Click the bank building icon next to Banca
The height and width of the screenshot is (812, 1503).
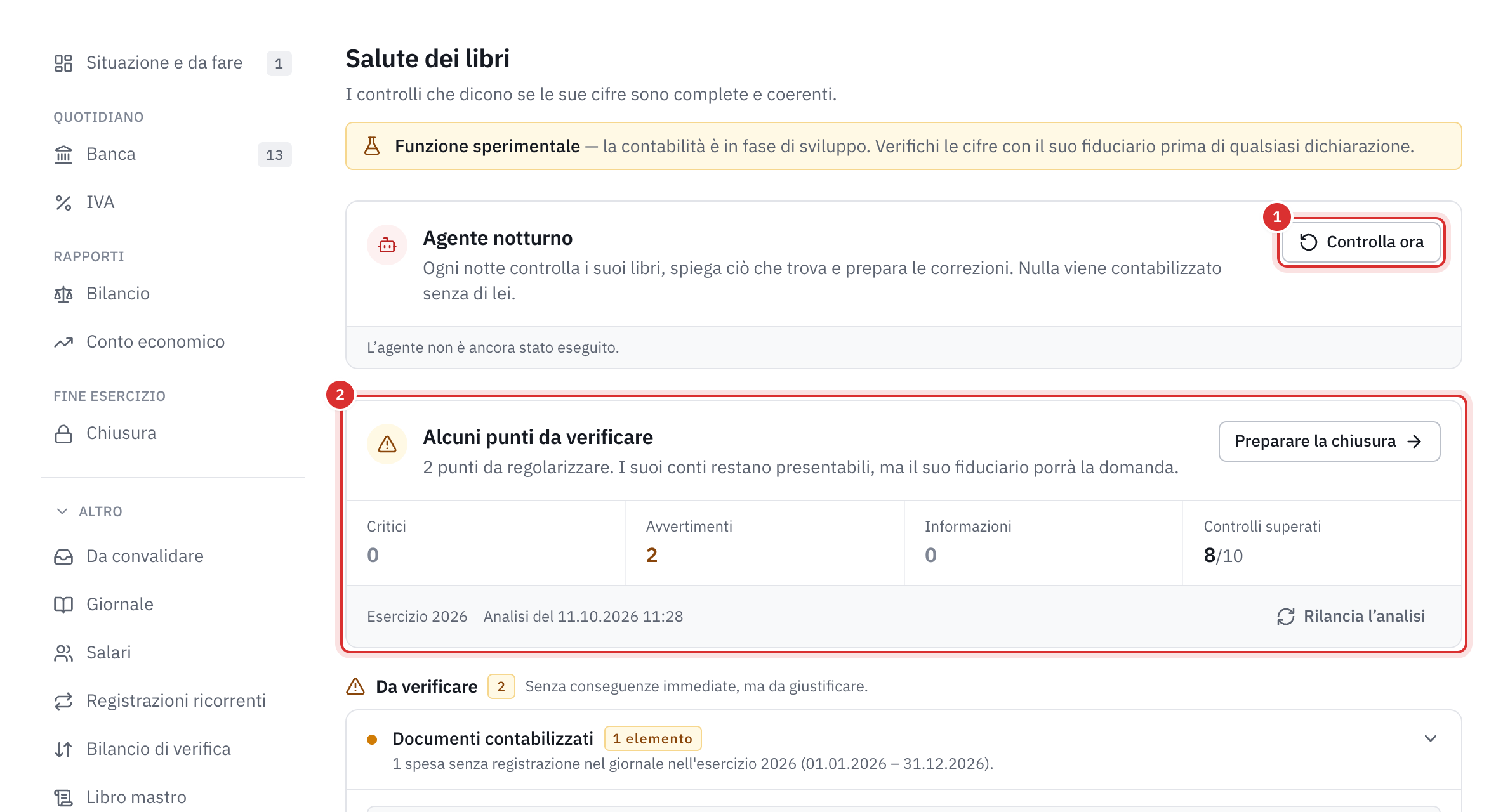[63, 154]
